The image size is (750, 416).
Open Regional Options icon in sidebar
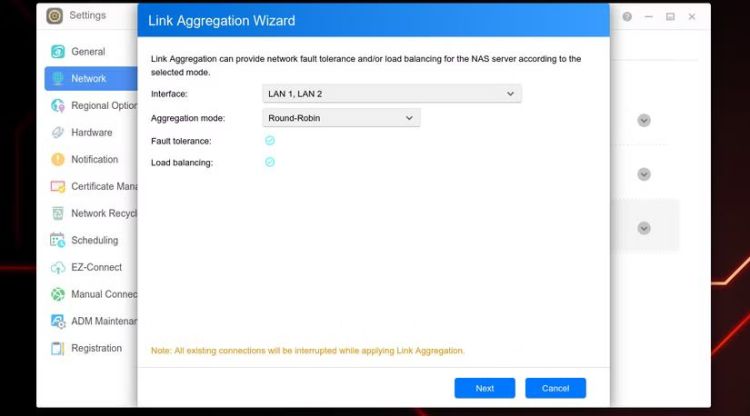click(x=58, y=105)
